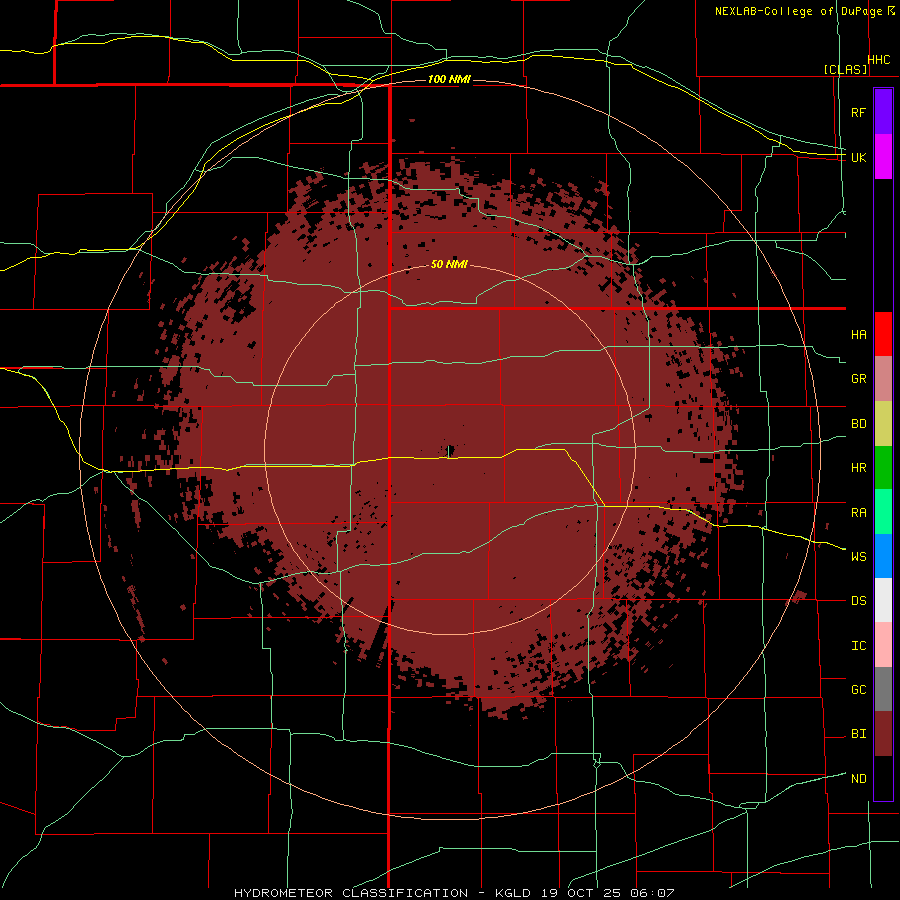Click the "GR" legend label
900x900 pixels.
(858, 379)
